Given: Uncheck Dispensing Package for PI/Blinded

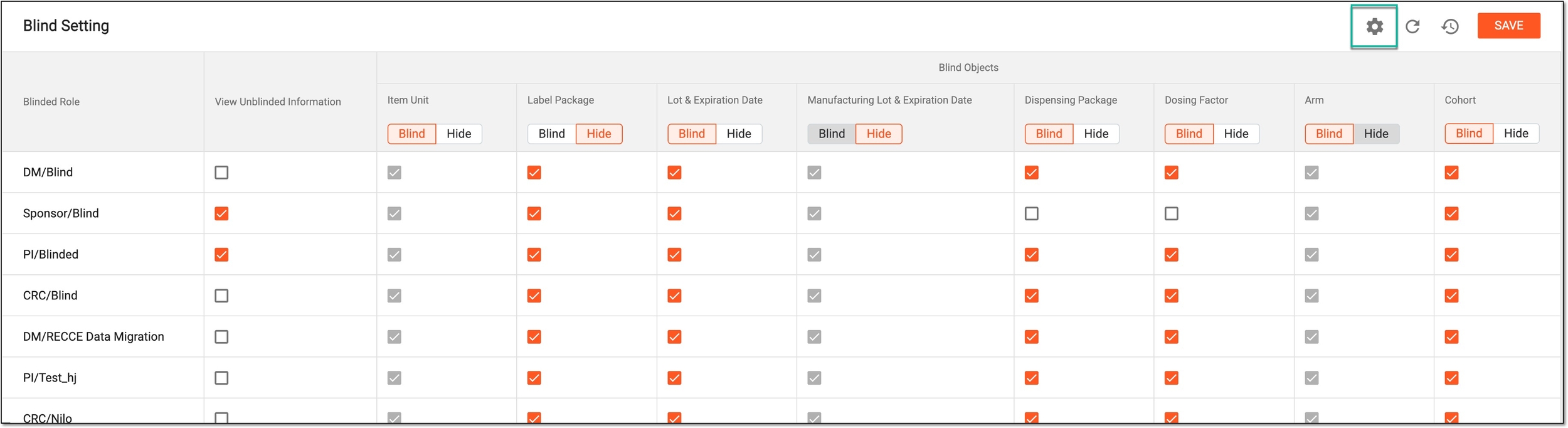Looking at the screenshot, I should [x=1032, y=255].
